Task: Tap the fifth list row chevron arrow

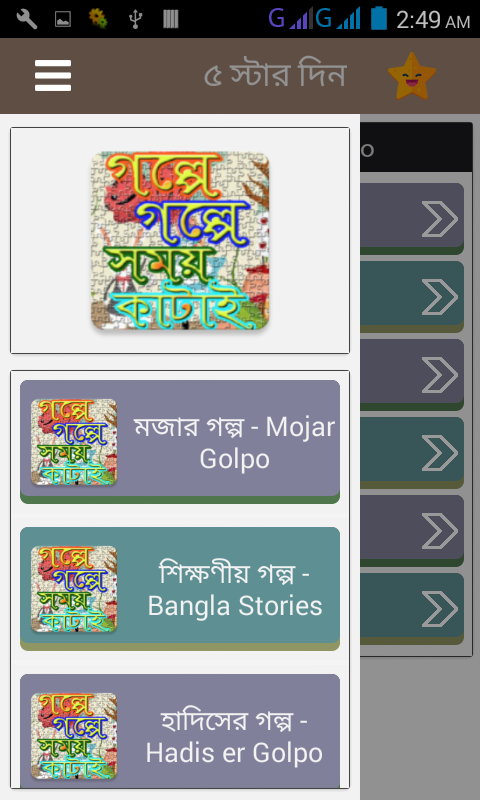Action: pyautogui.click(x=440, y=531)
